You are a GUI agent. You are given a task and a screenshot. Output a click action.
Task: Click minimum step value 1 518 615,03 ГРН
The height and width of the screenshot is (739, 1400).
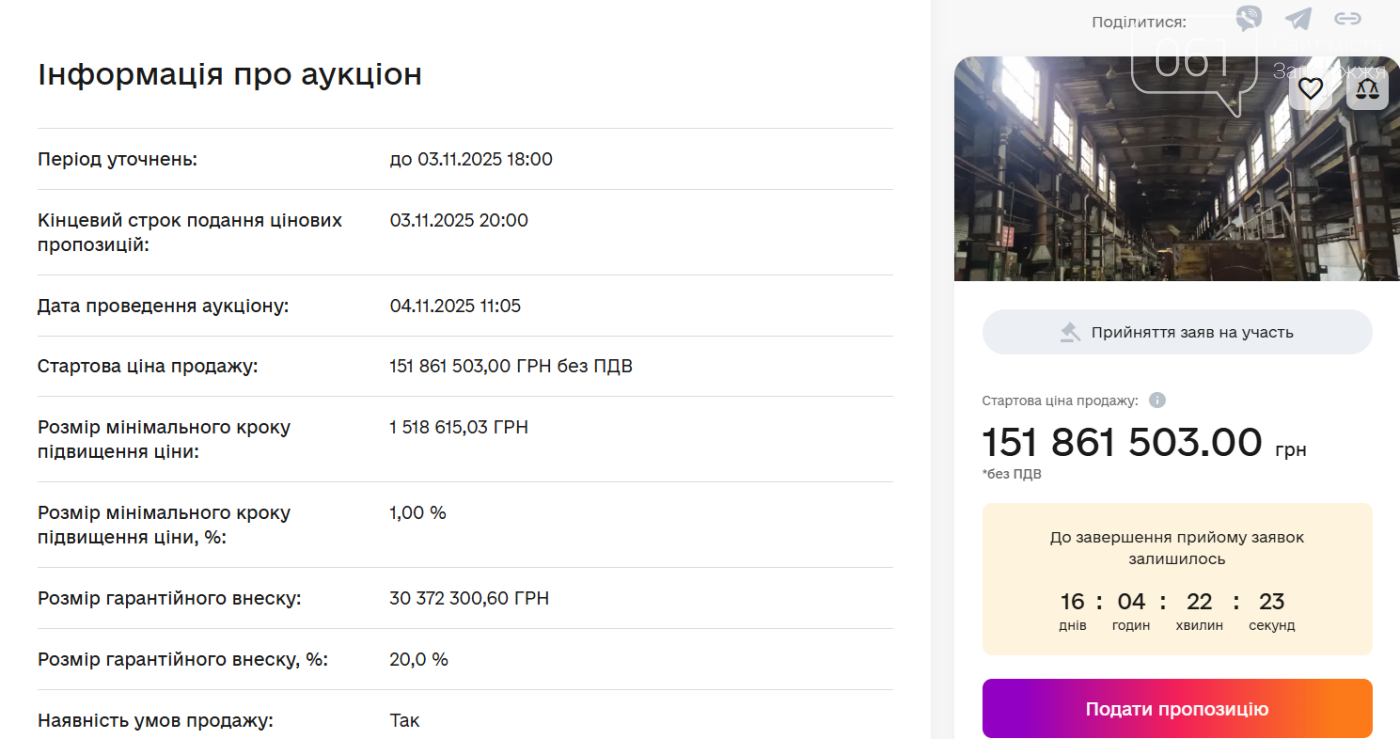[459, 428]
